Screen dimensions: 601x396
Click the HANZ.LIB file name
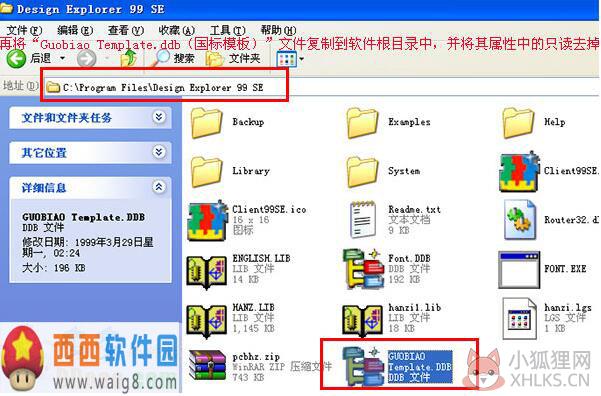pos(253,307)
